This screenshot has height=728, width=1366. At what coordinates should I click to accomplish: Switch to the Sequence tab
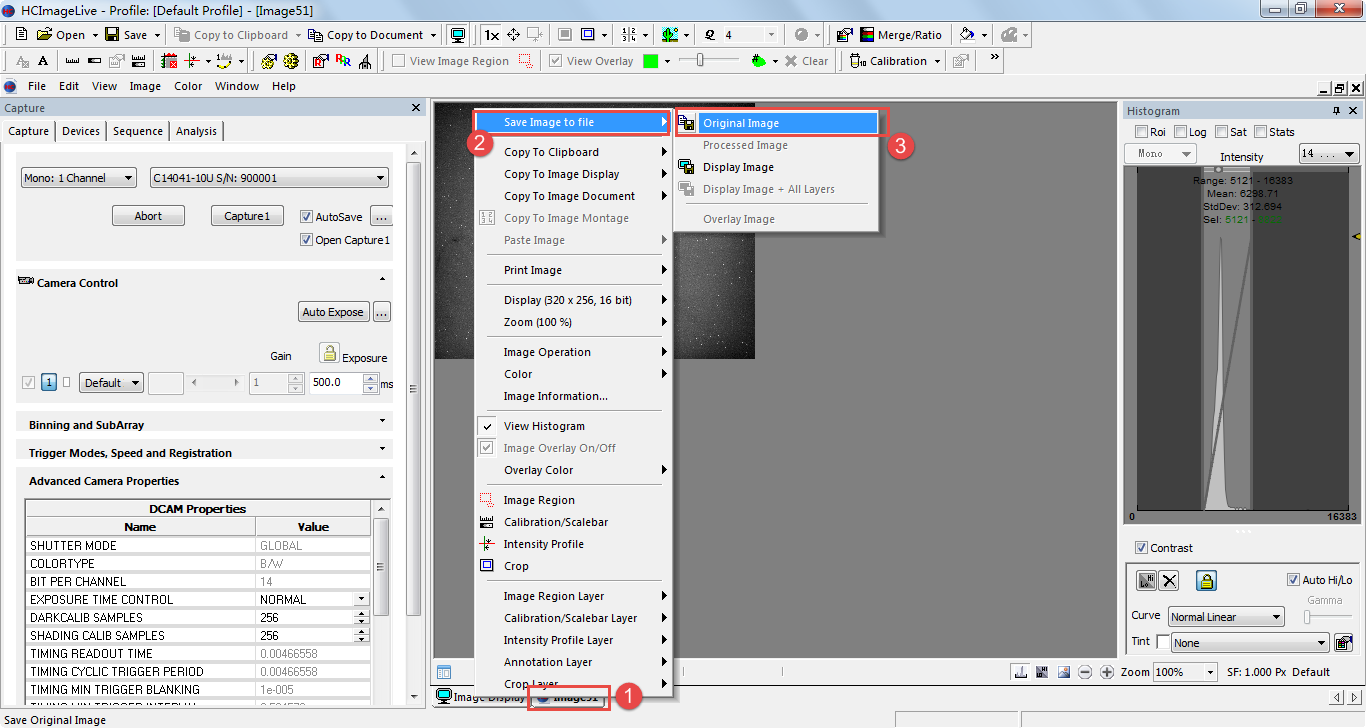(x=138, y=131)
